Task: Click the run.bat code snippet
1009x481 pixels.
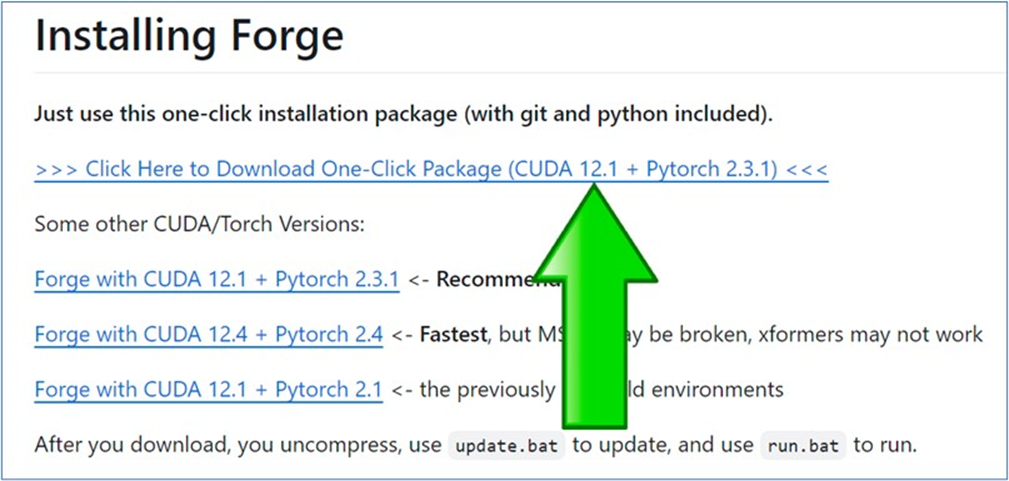Action: pyautogui.click(x=804, y=445)
